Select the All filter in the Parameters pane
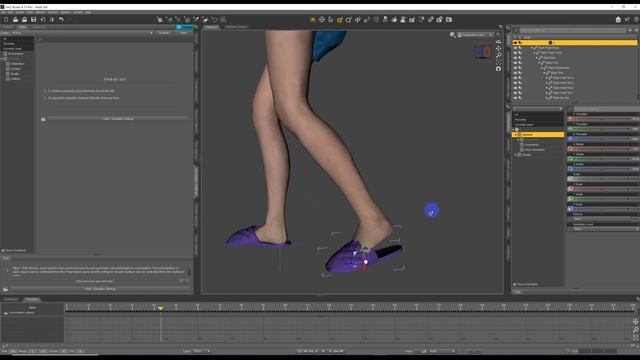The width and height of the screenshot is (640, 360). click(x=538, y=115)
